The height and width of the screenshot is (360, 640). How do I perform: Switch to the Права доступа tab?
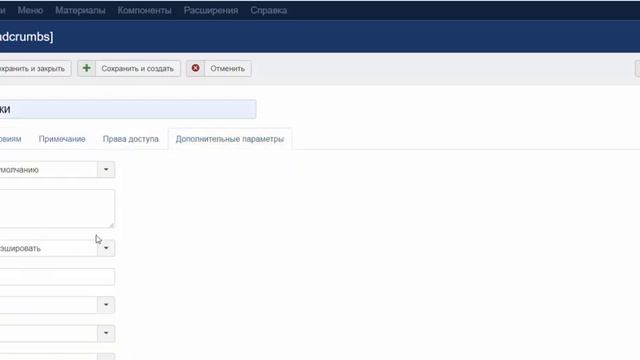131,139
